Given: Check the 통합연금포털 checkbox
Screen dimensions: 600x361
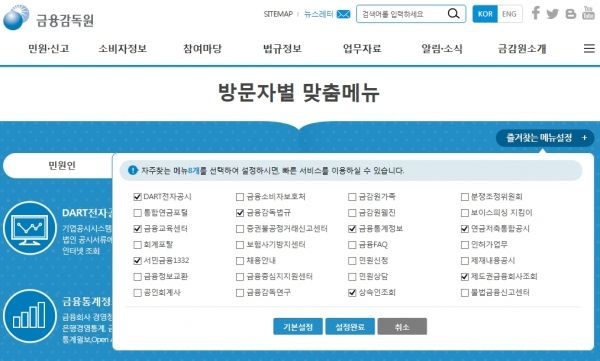Looking at the screenshot, I should 137,213.
